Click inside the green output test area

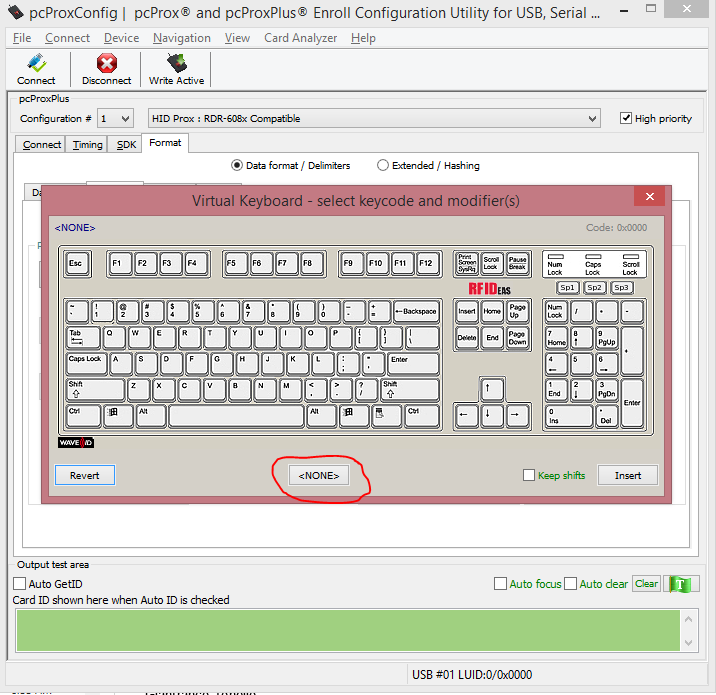point(348,631)
